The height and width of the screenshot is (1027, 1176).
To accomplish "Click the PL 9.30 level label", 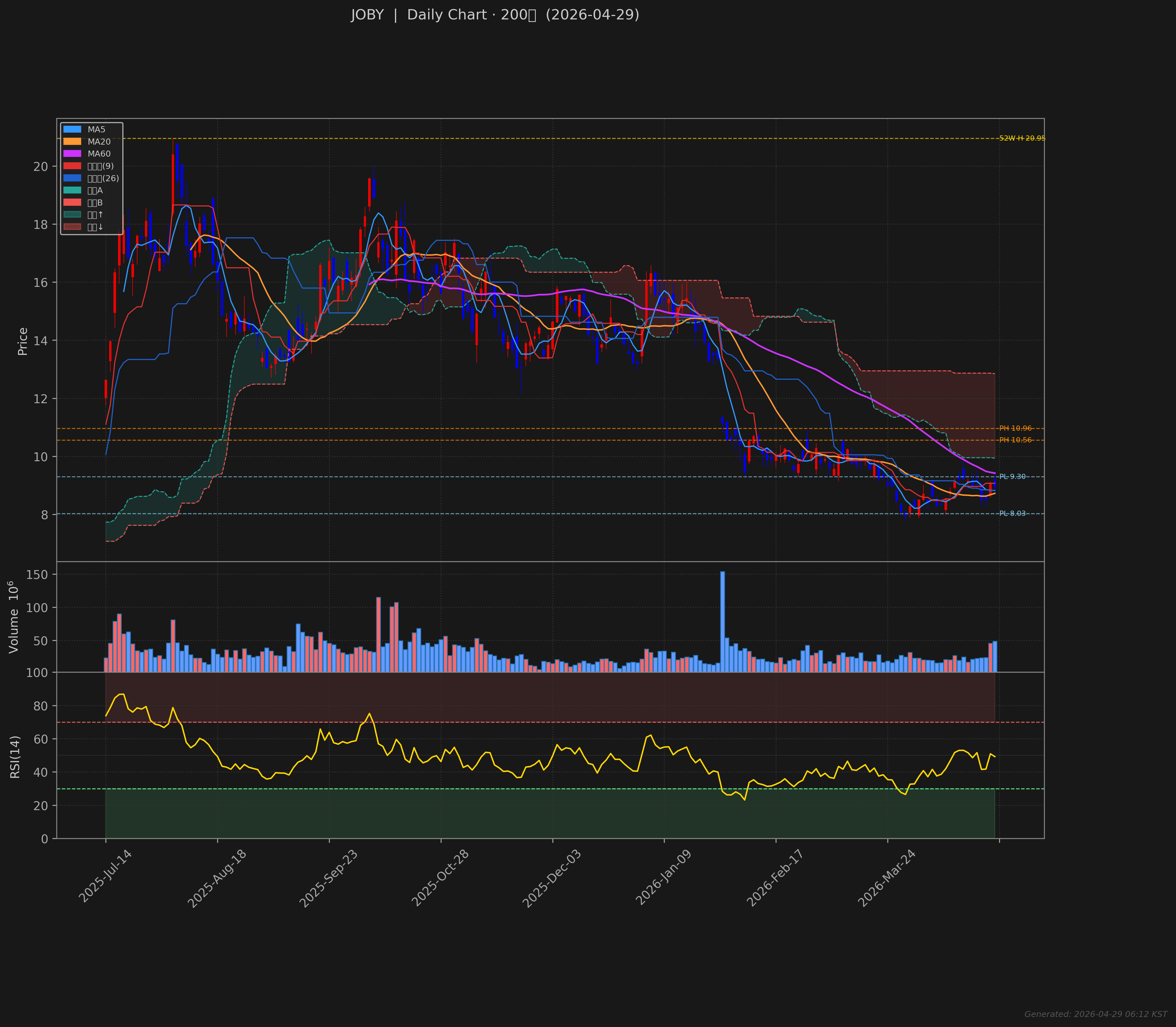I will coord(1012,477).
